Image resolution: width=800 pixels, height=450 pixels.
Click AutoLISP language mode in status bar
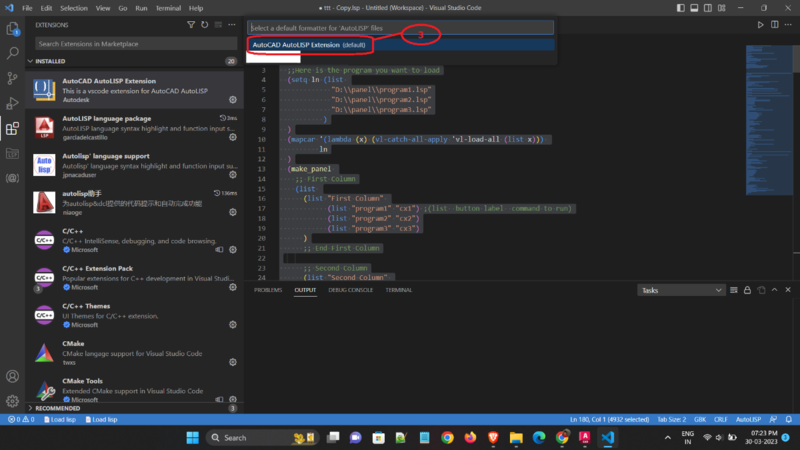pyautogui.click(x=749, y=419)
